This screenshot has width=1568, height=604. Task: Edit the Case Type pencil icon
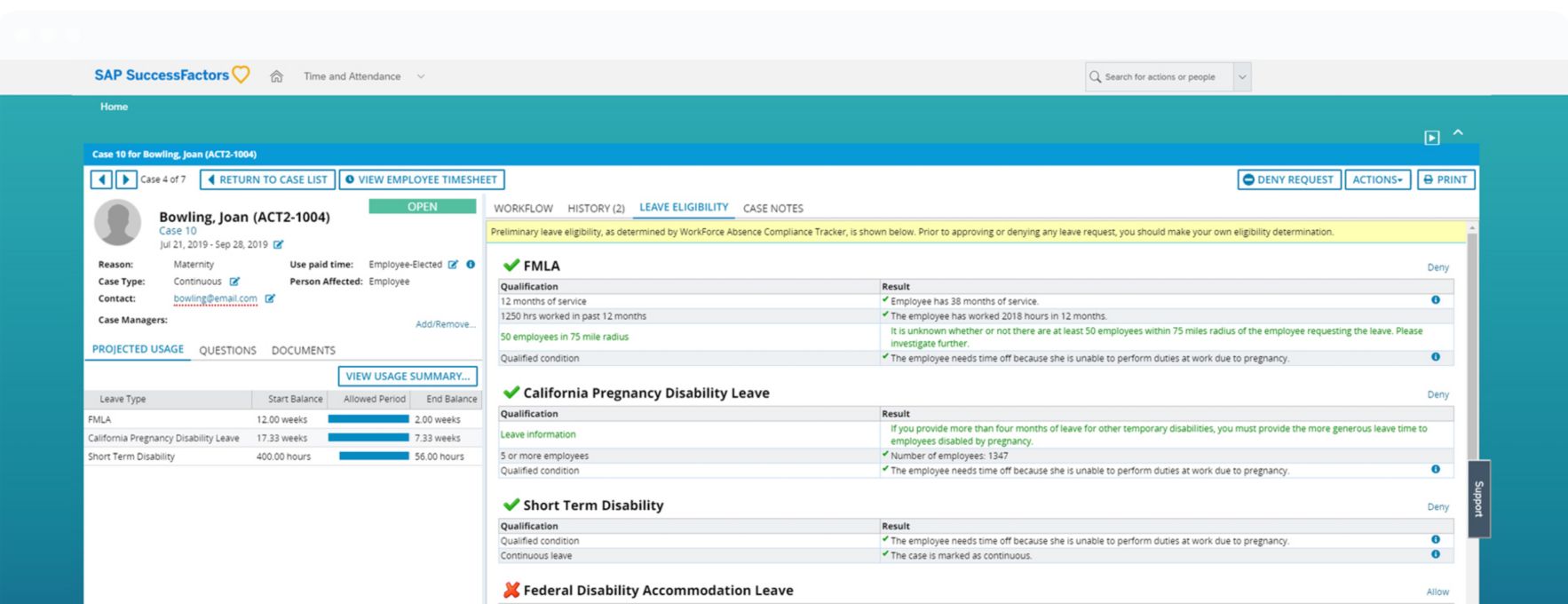pyautogui.click(x=234, y=282)
